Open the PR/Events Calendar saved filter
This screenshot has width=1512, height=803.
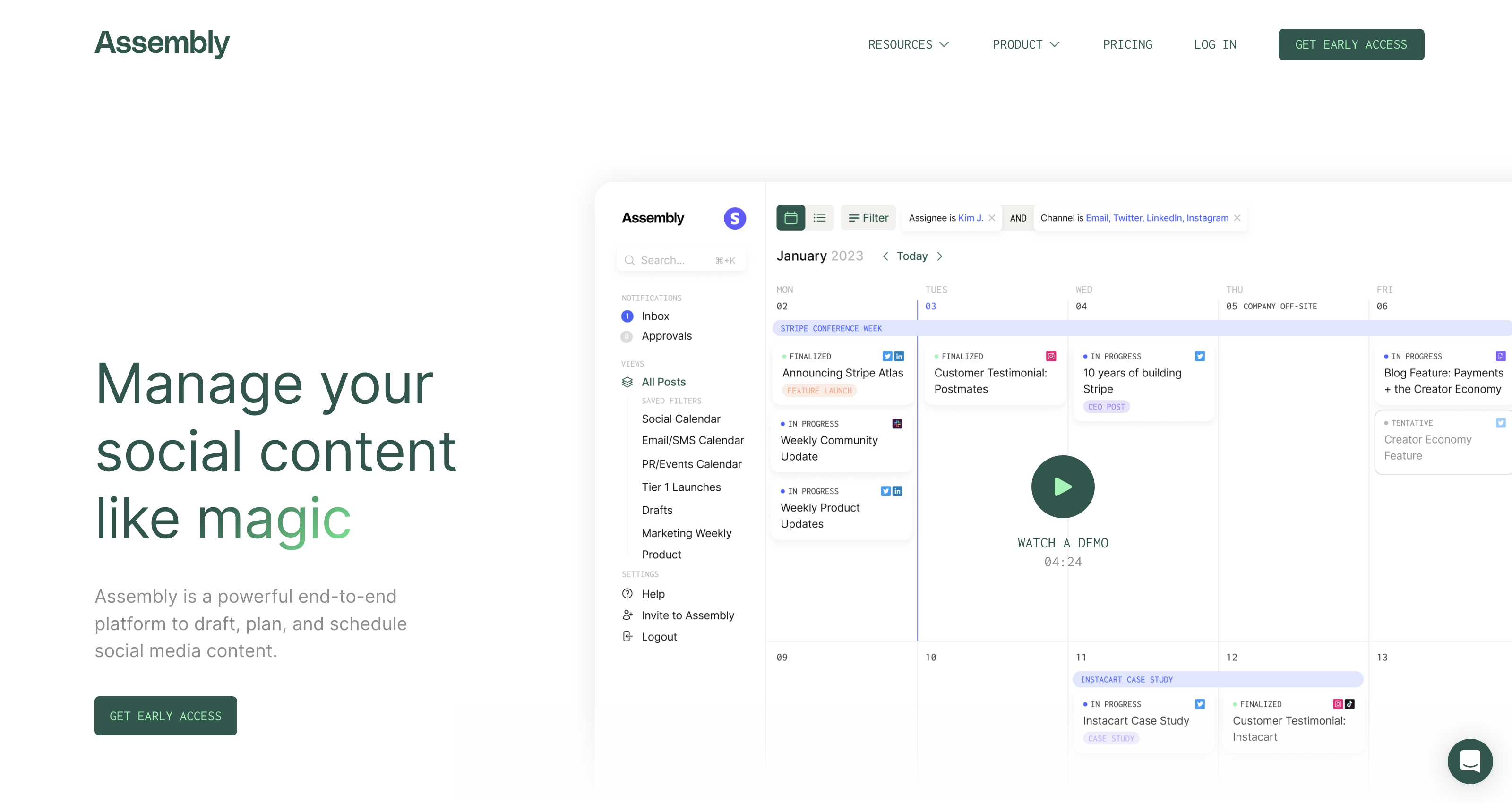pyautogui.click(x=691, y=464)
